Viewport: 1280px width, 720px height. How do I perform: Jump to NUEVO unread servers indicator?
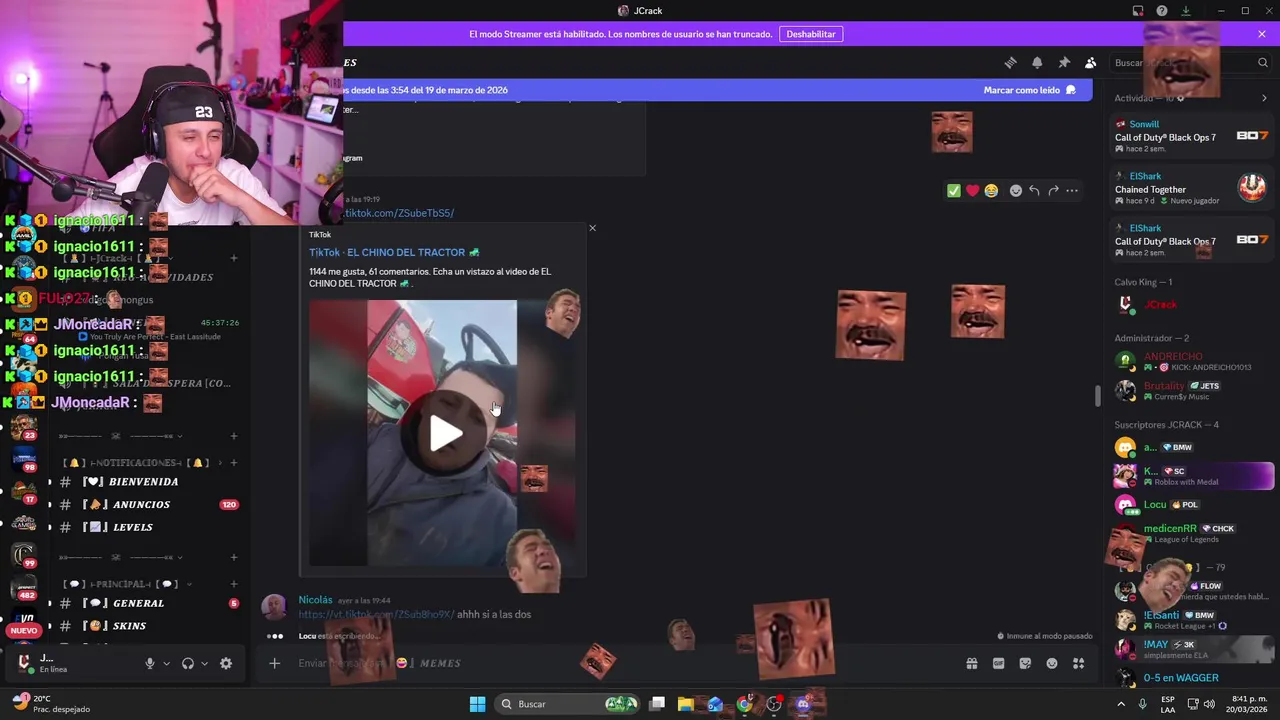click(24, 631)
